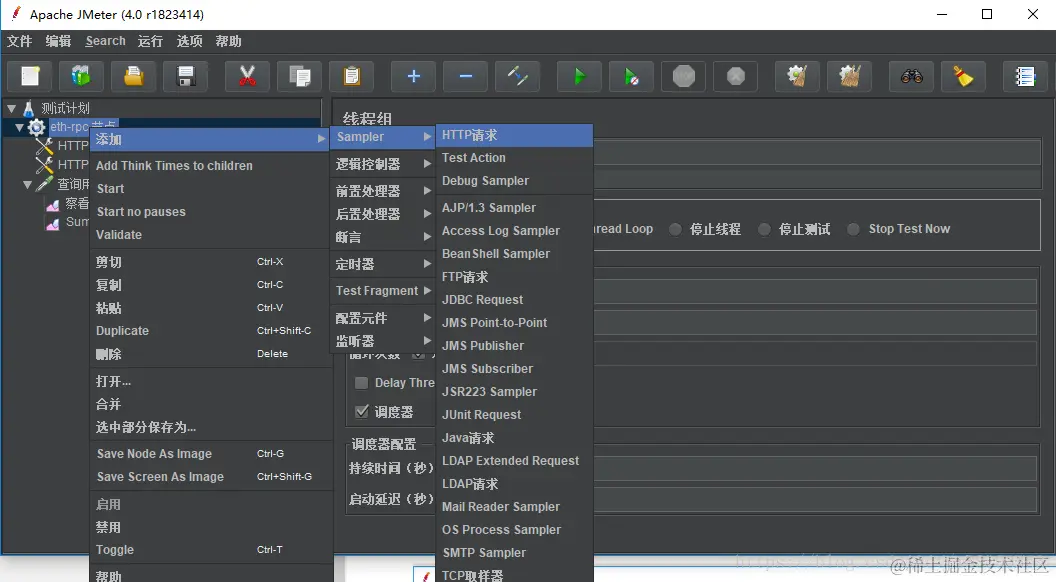The image size is (1056, 582).
Task: Click the Clear results broom icon
Action: coord(797,76)
